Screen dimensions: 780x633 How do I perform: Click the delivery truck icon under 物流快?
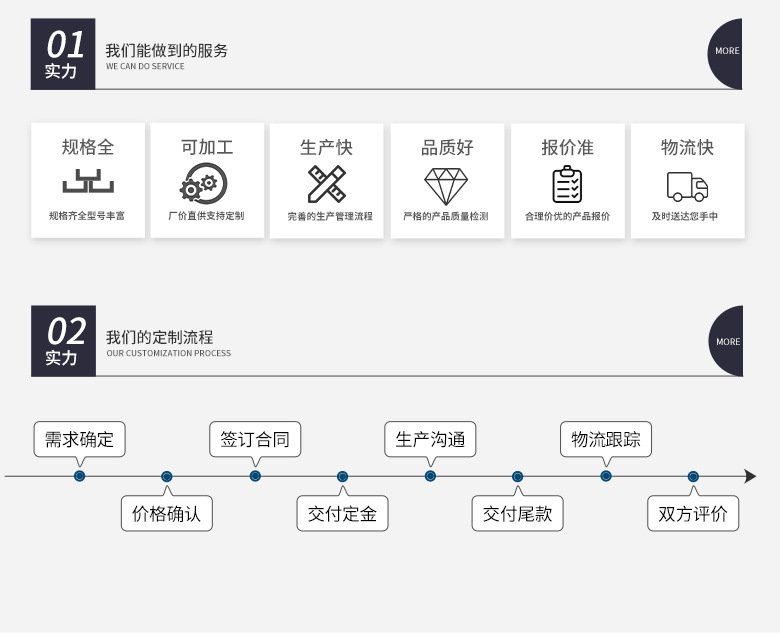687,187
